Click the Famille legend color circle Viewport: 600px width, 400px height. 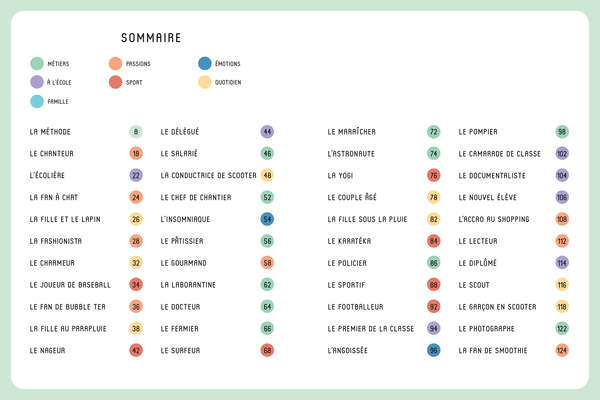coord(37,101)
